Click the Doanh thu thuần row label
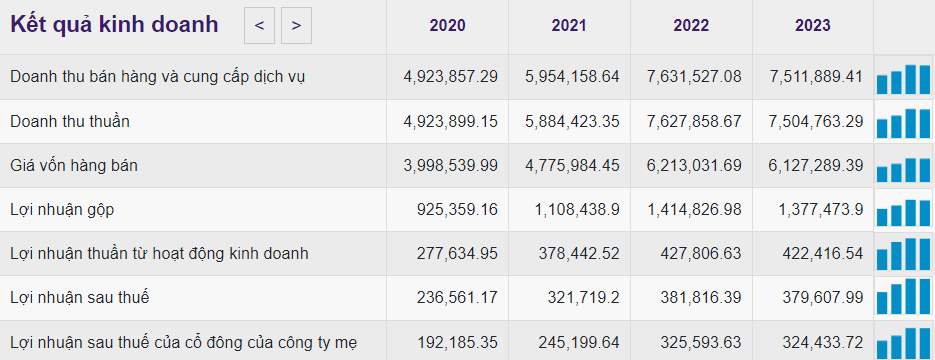This screenshot has height=360, width=935. (x=70, y=122)
